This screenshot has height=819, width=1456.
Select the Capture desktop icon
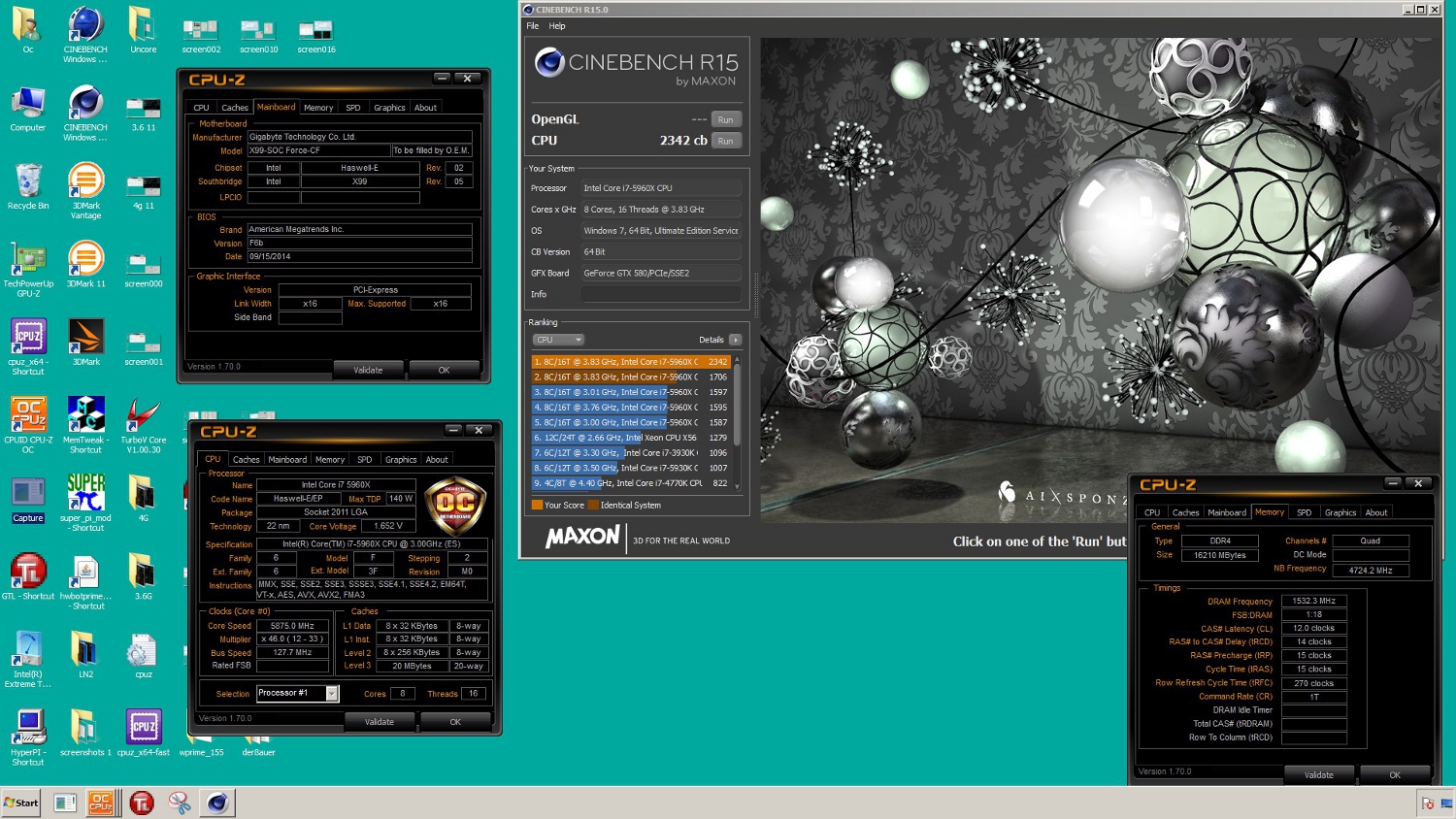[x=28, y=500]
